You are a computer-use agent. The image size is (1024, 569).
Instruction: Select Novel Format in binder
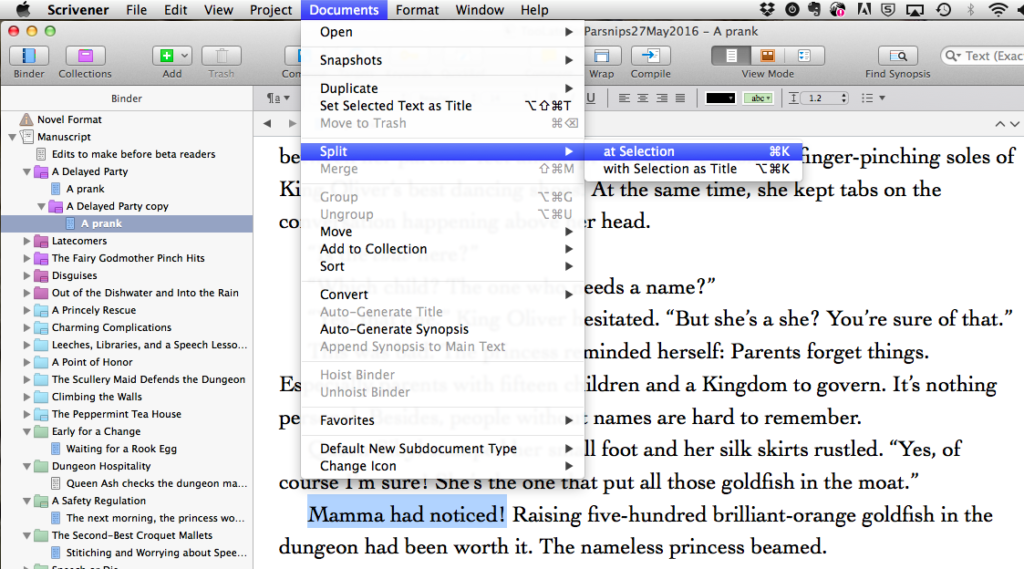69,120
